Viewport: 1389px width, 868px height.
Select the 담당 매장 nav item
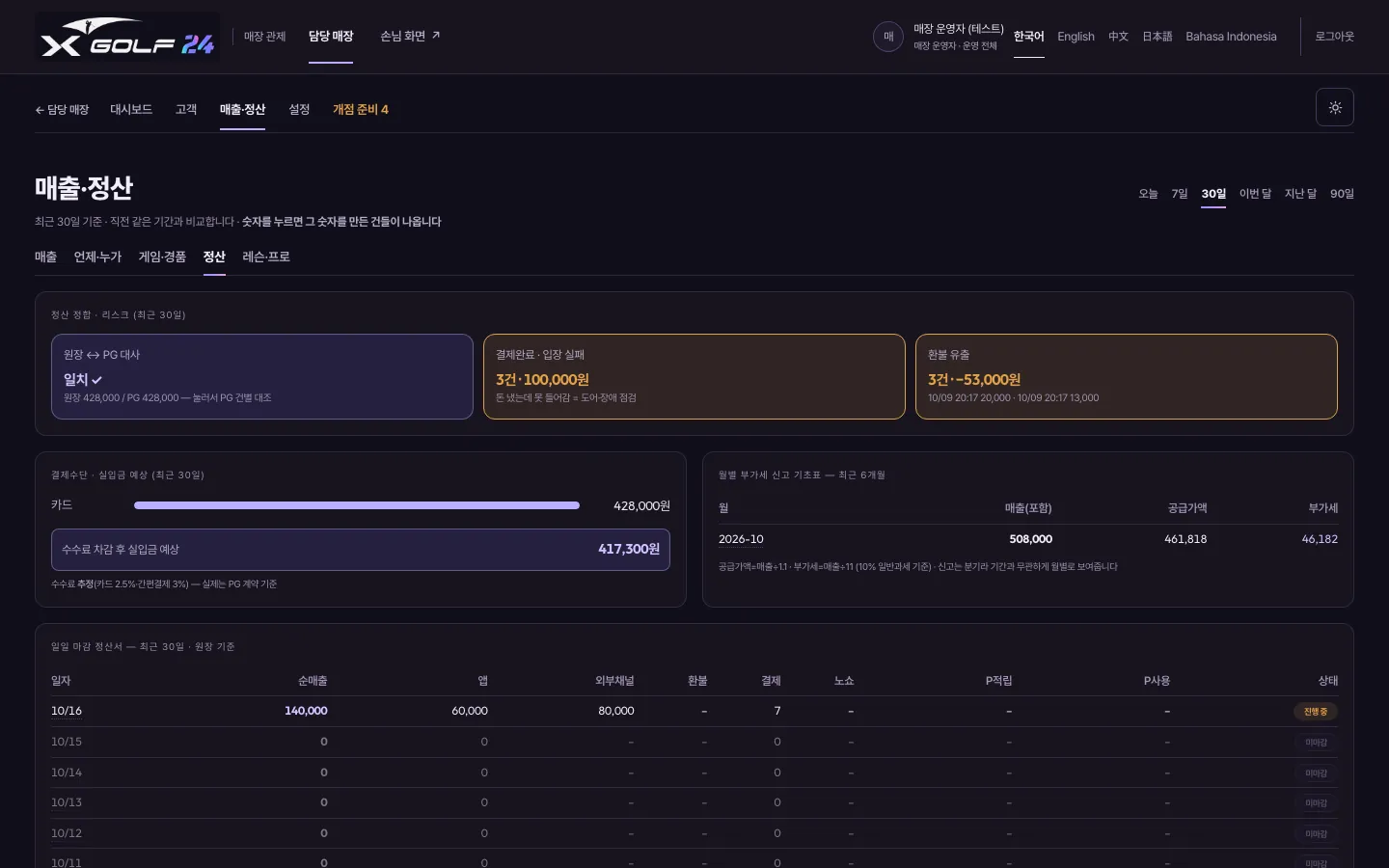tap(331, 36)
